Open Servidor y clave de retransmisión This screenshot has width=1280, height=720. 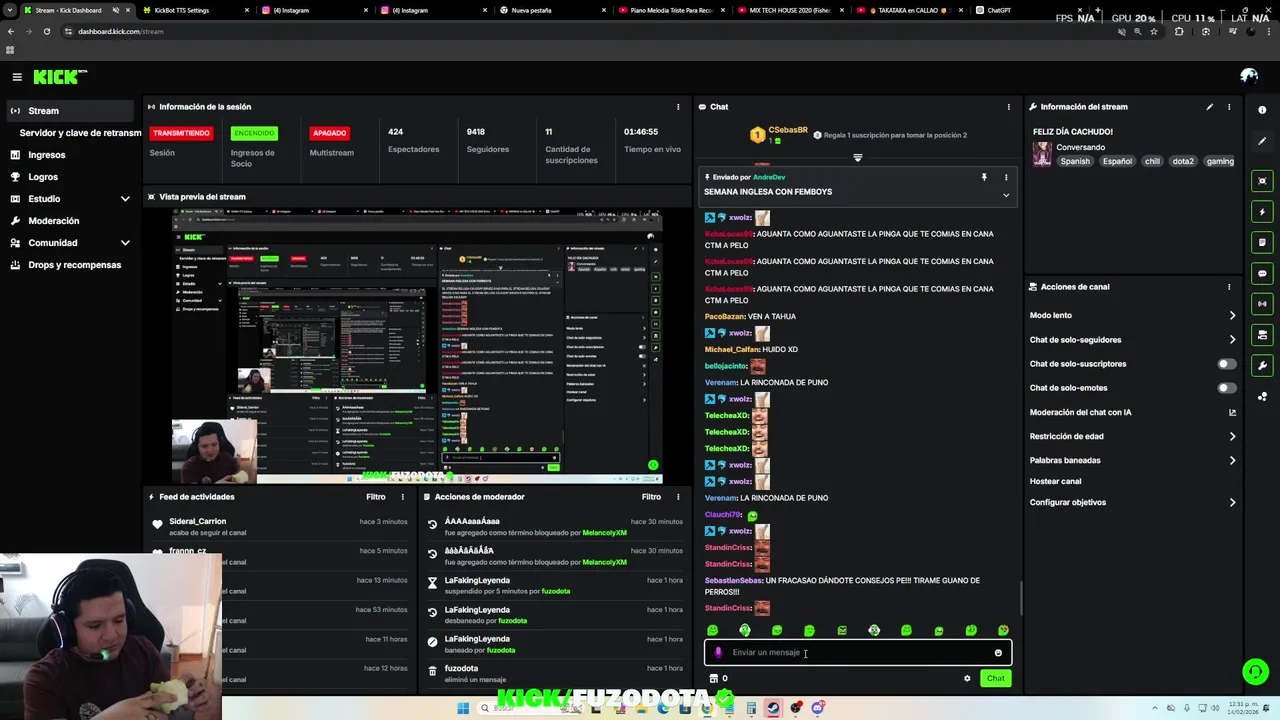tap(80, 133)
